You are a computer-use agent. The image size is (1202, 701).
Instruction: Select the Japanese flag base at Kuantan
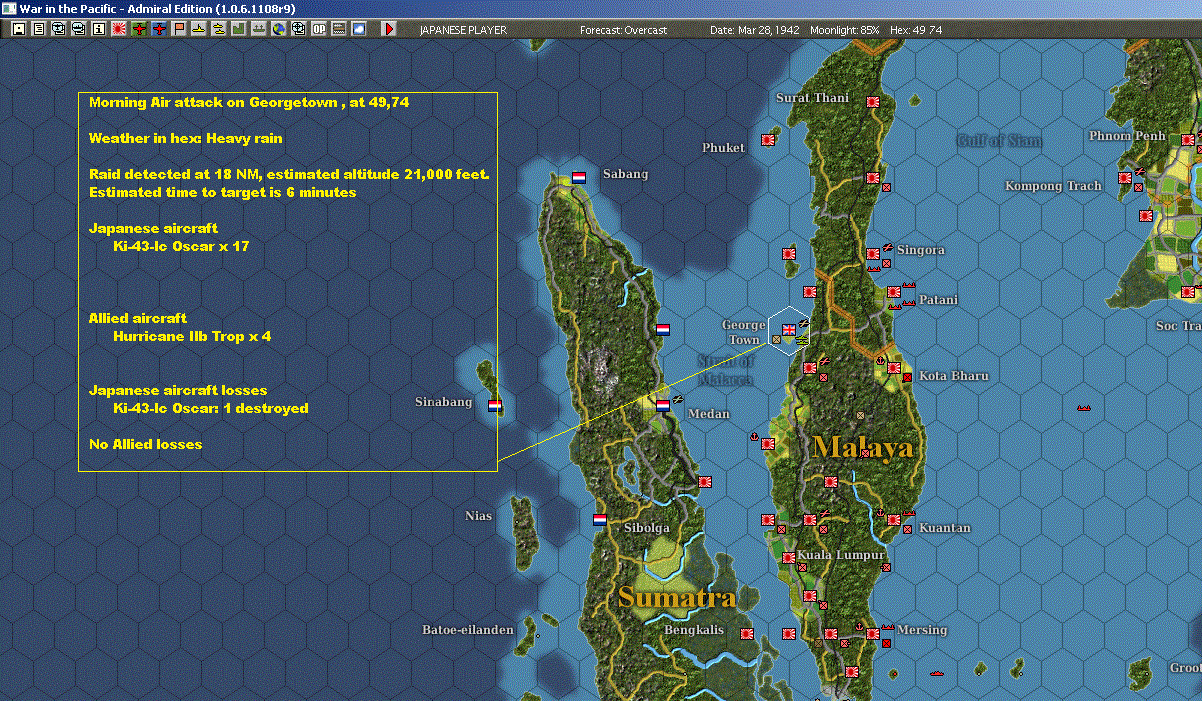pos(893,519)
